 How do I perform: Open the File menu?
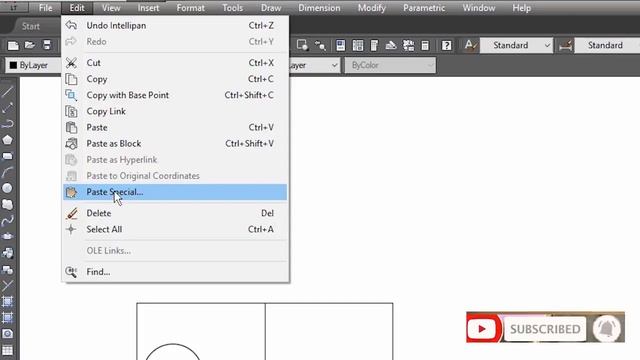[45, 8]
